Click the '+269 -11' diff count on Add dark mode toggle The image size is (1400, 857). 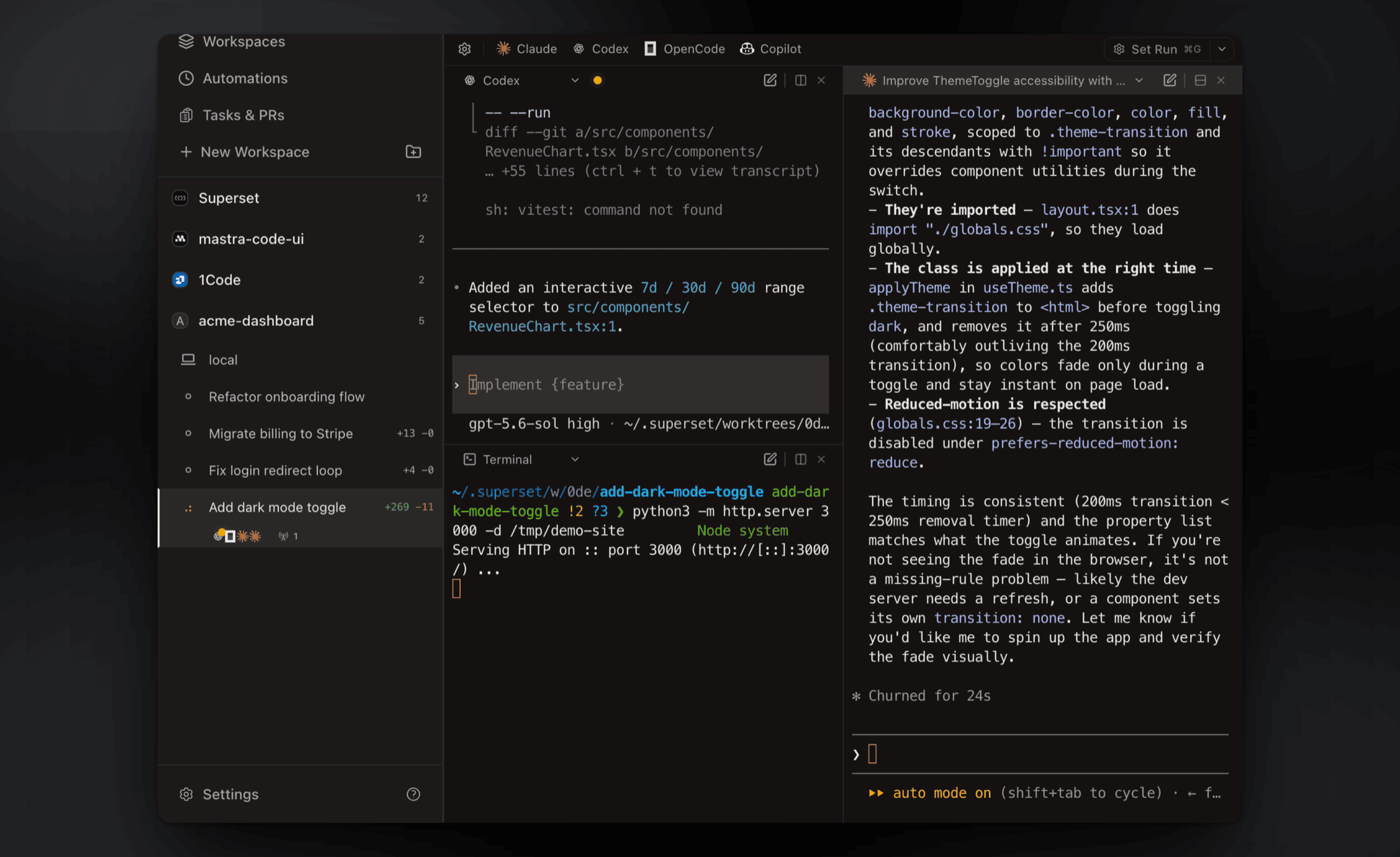coord(409,507)
